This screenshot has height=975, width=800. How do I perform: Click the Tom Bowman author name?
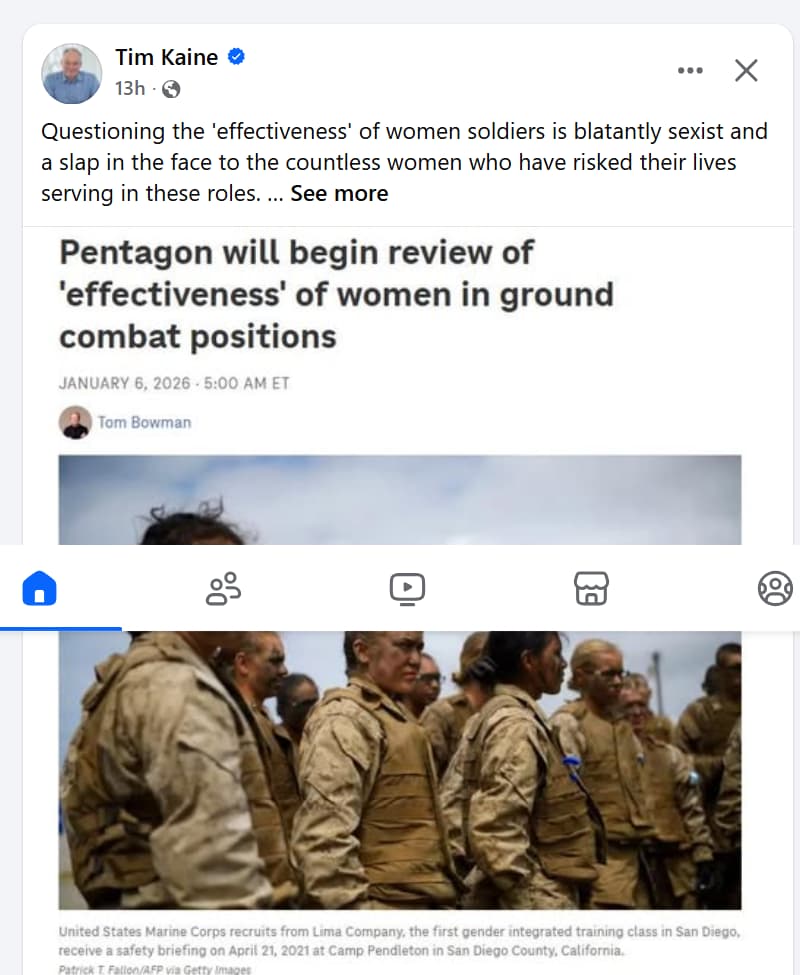click(144, 423)
